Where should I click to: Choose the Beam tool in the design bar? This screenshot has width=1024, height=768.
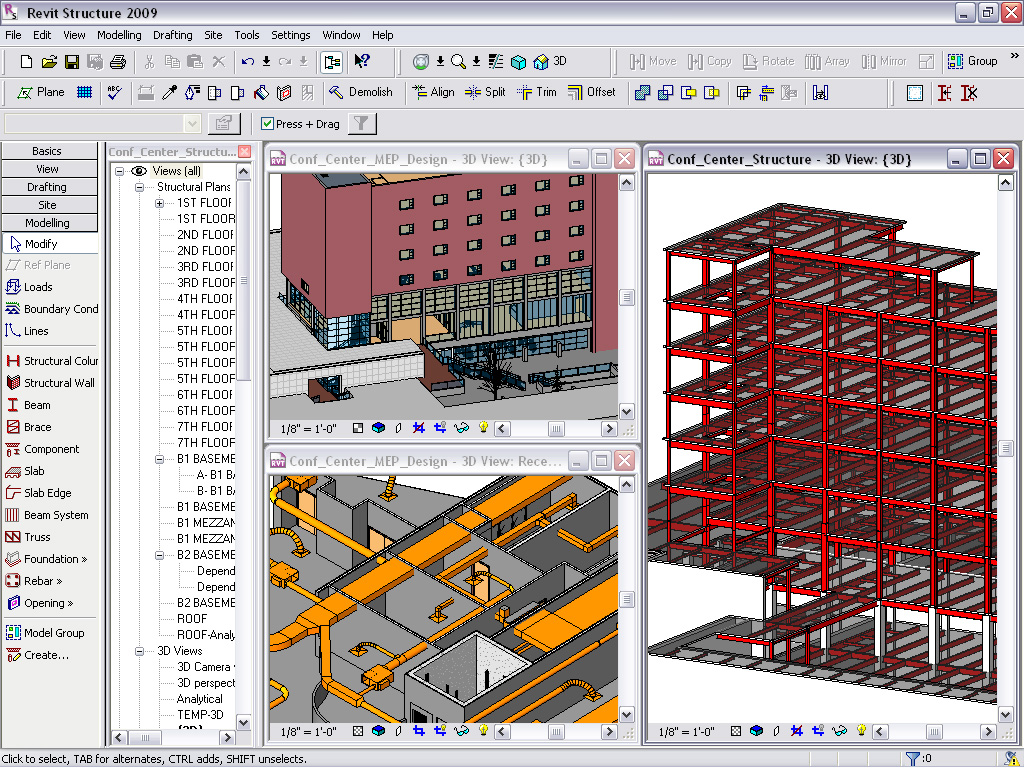coord(37,405)
